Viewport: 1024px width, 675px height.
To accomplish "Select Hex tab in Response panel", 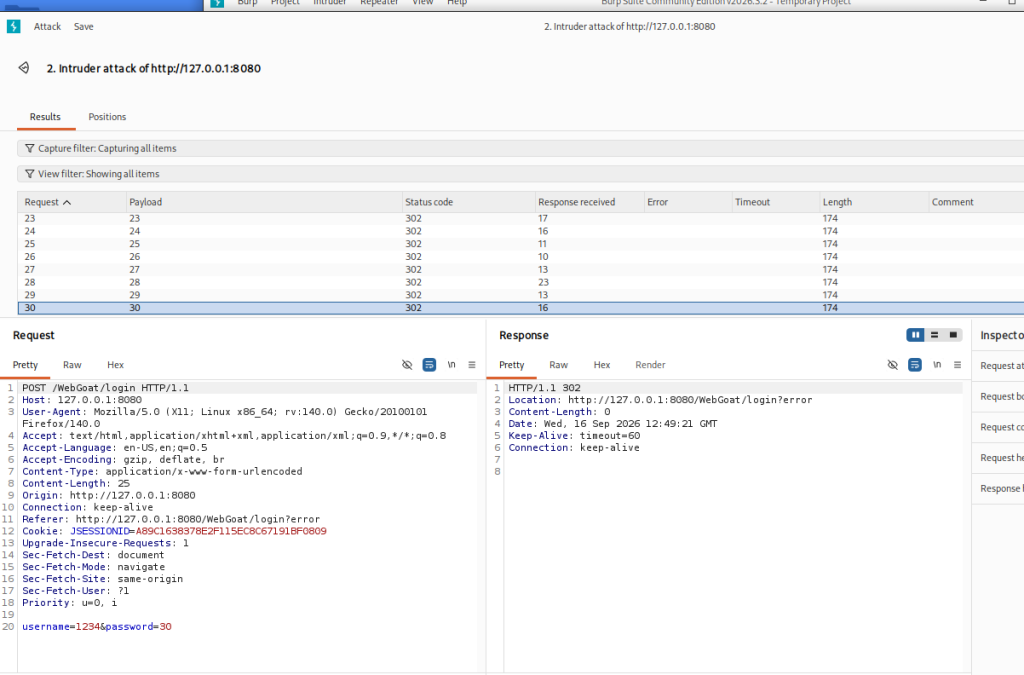I will (601, 365).
